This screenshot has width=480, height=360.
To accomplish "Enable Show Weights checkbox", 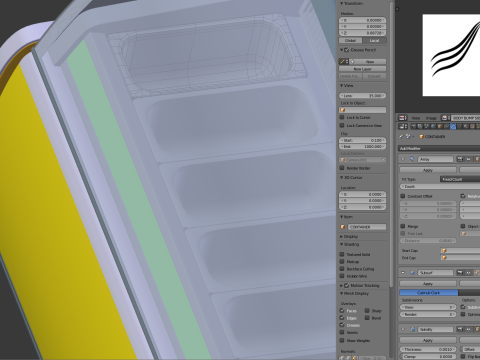I will 342,340.
